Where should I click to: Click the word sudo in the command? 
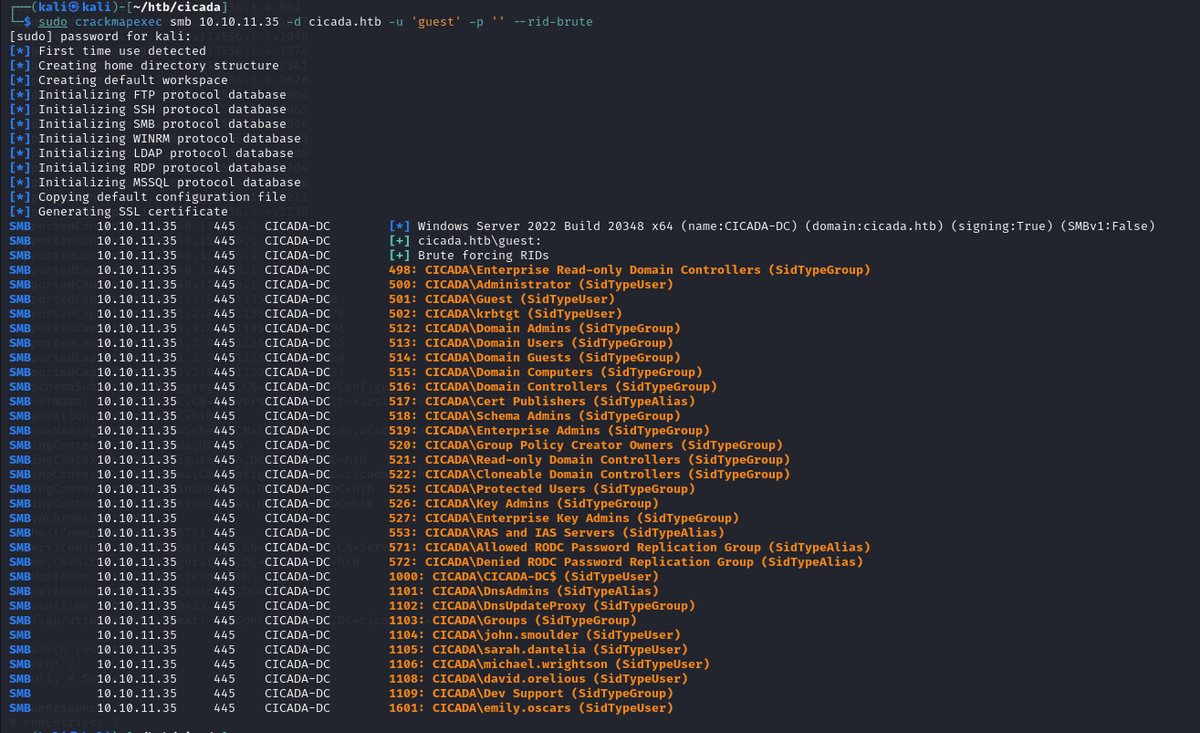[x=53, y=22]
